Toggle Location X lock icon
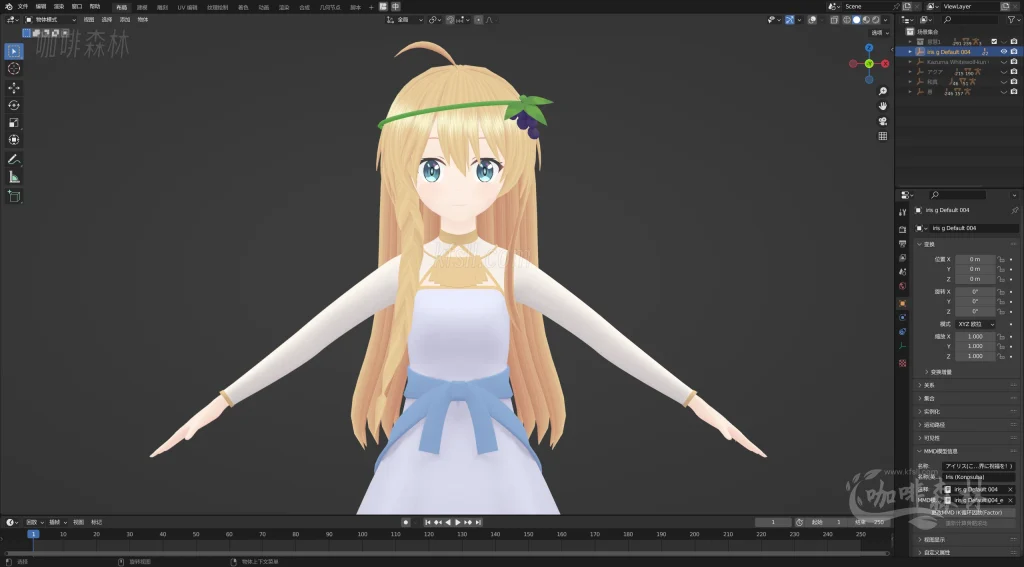The width and height of the screenshot is (1024, 567). tap(1000, 259)
